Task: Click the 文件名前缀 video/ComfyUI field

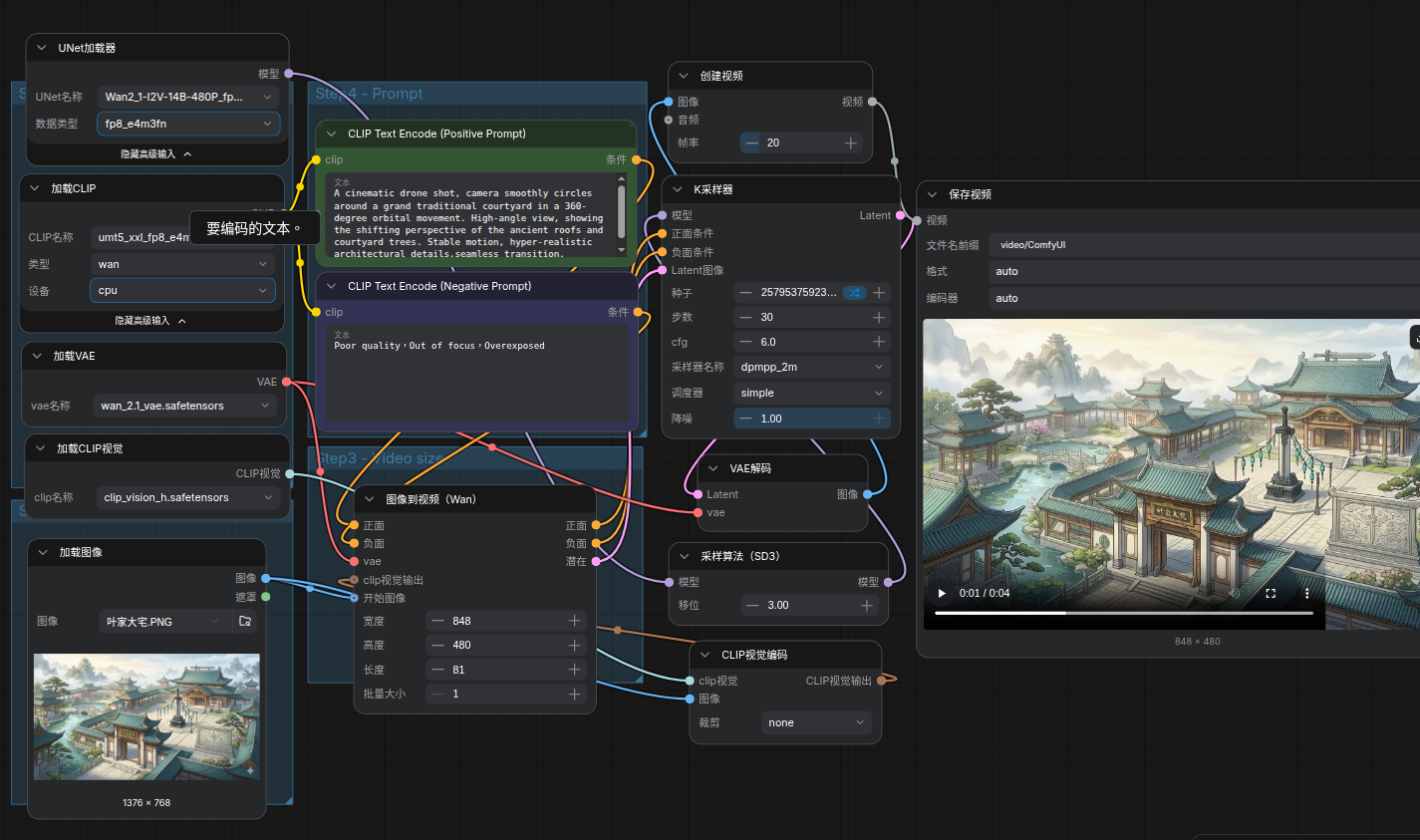Action: [x=1205, y=245]
